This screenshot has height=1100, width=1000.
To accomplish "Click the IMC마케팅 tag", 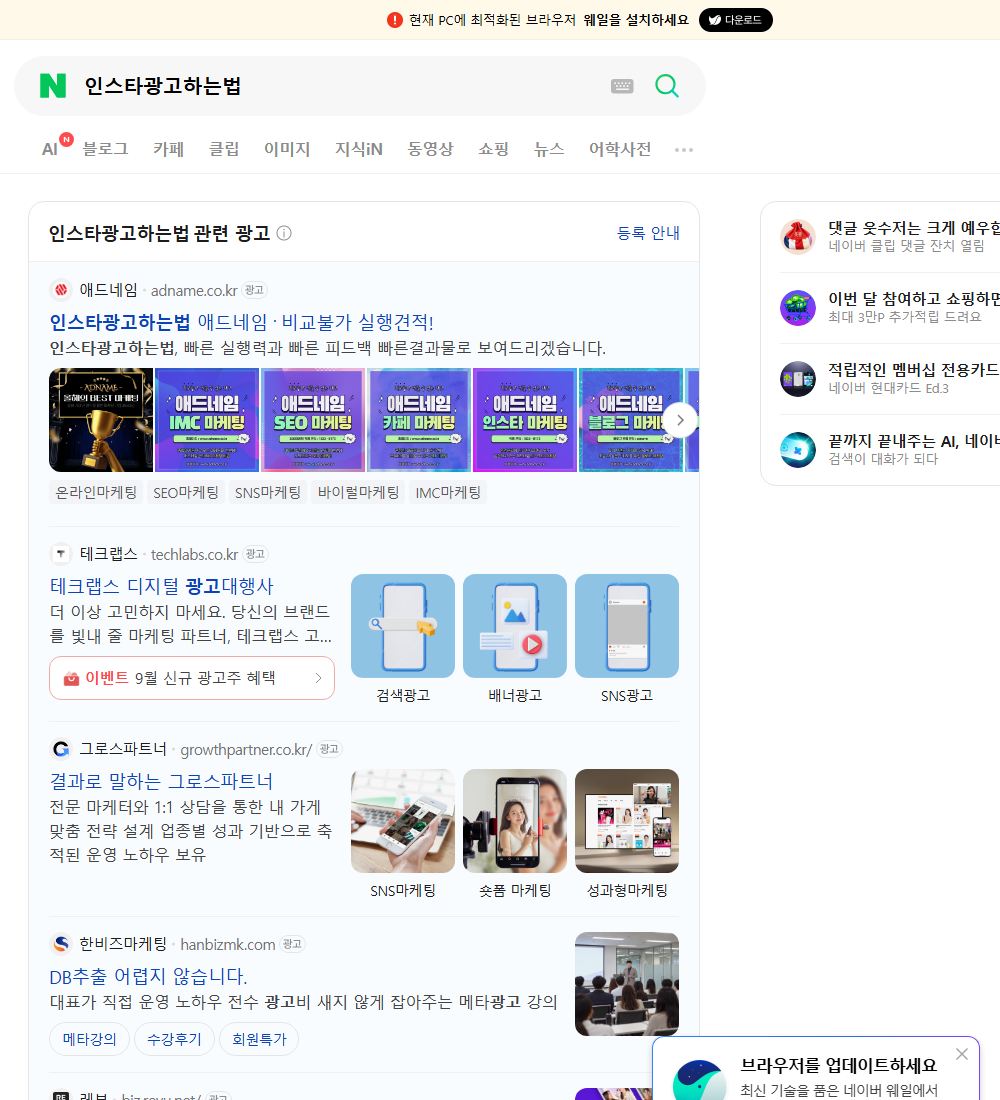I will coord(448,492).
